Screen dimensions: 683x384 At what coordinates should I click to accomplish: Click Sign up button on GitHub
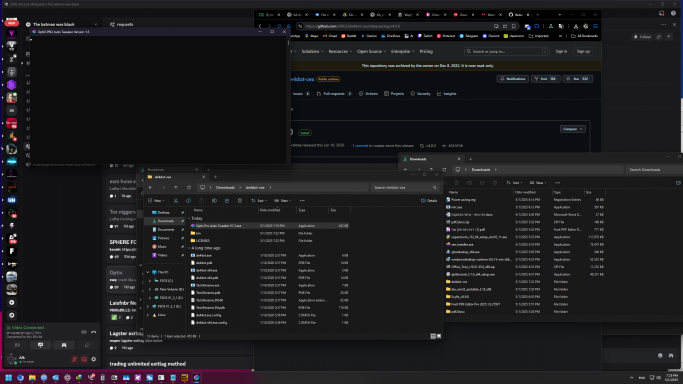click(x=583, y=51)
